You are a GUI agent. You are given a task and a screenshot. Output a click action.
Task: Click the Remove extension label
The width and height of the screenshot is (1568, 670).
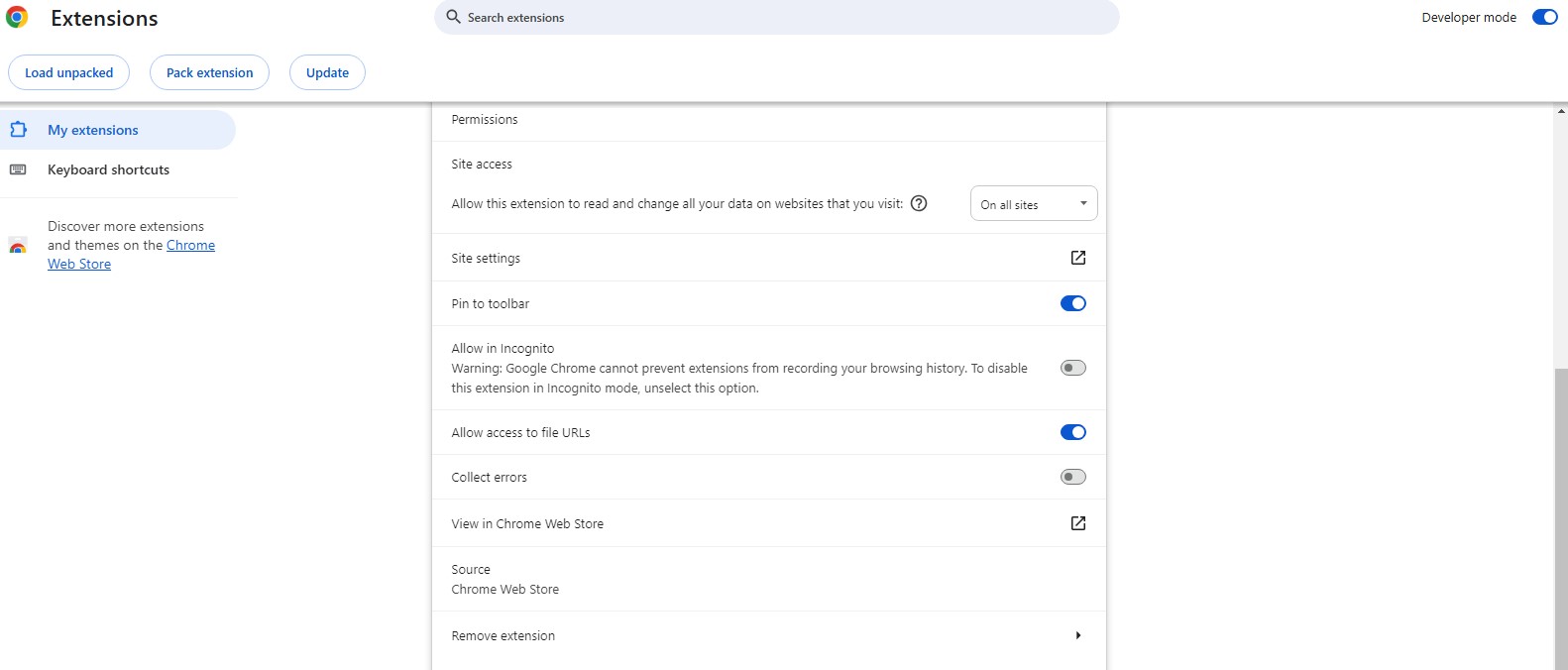(504, 635)
